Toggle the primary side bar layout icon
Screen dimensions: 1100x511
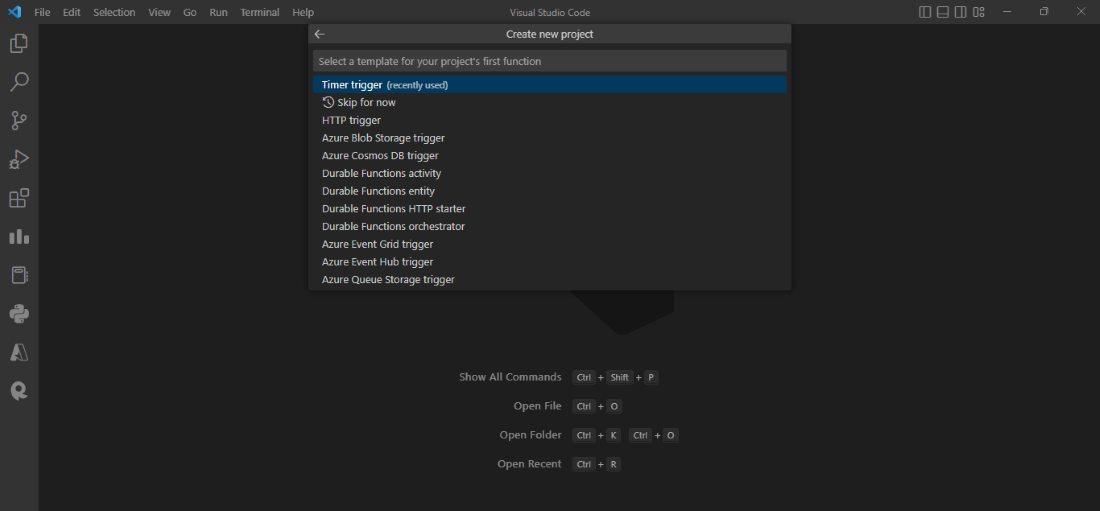point(925,12)
